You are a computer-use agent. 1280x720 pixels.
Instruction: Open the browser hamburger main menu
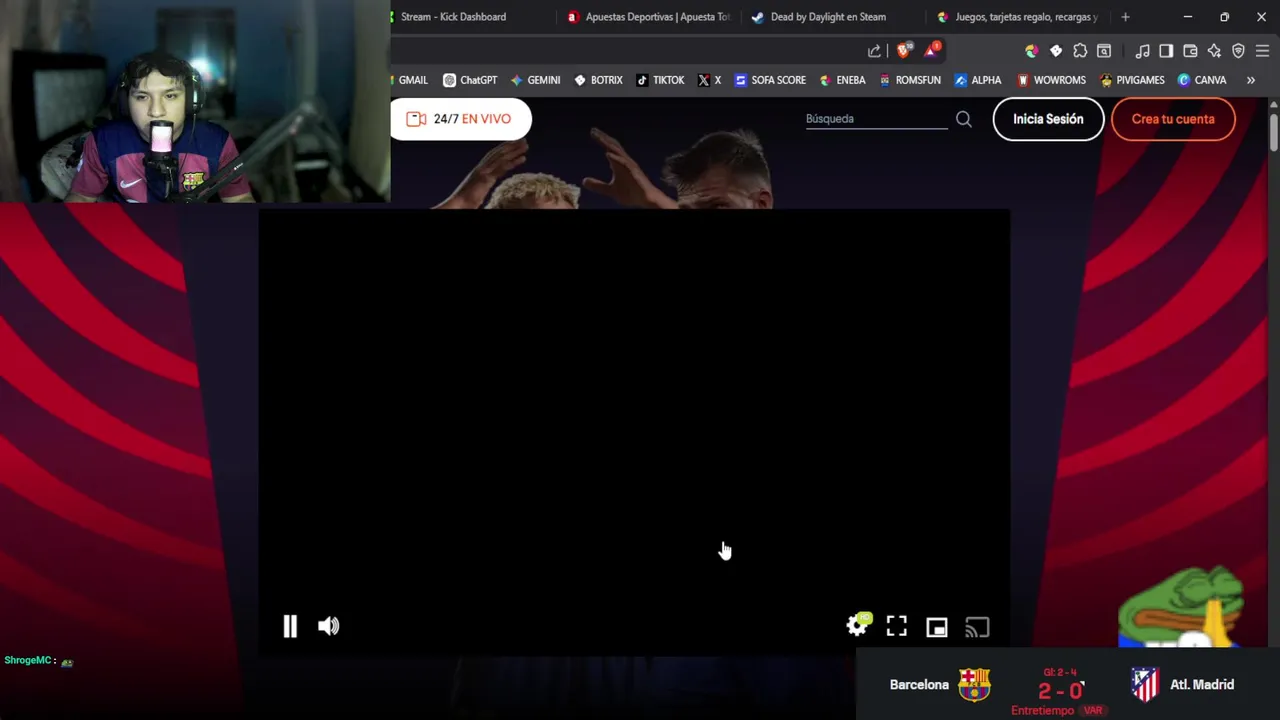[x=1262, y=51]
